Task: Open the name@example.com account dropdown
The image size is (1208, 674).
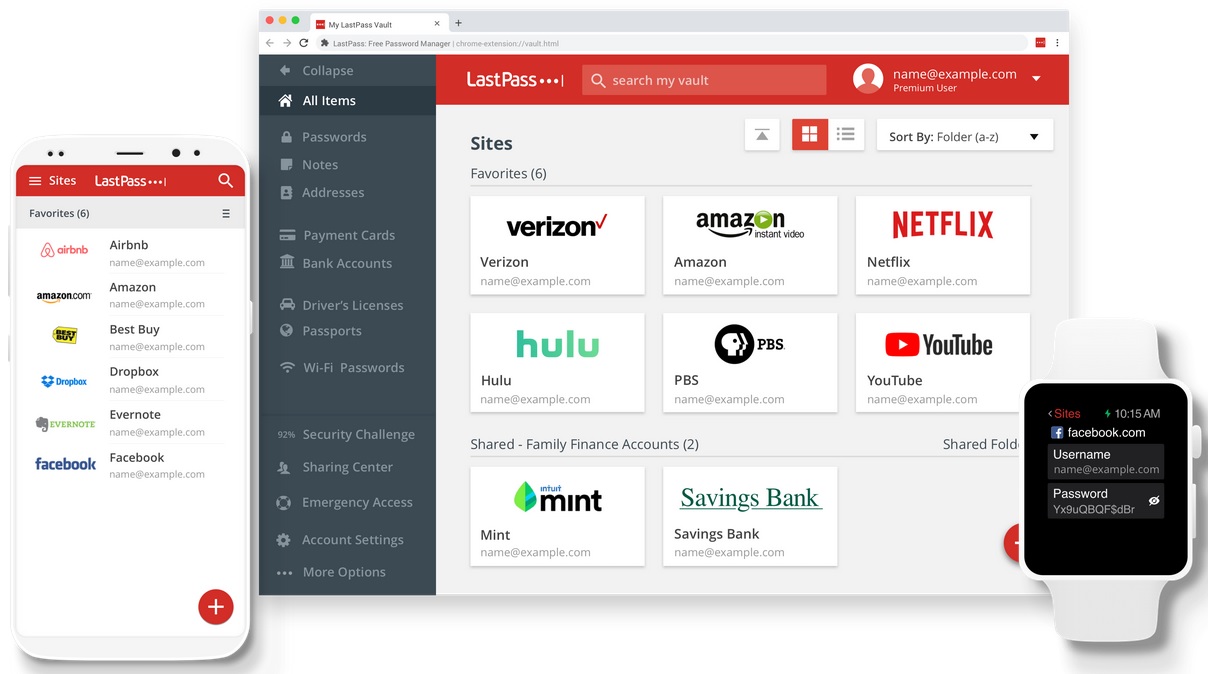Action: pyautogui.click(x=1036, y=79)
